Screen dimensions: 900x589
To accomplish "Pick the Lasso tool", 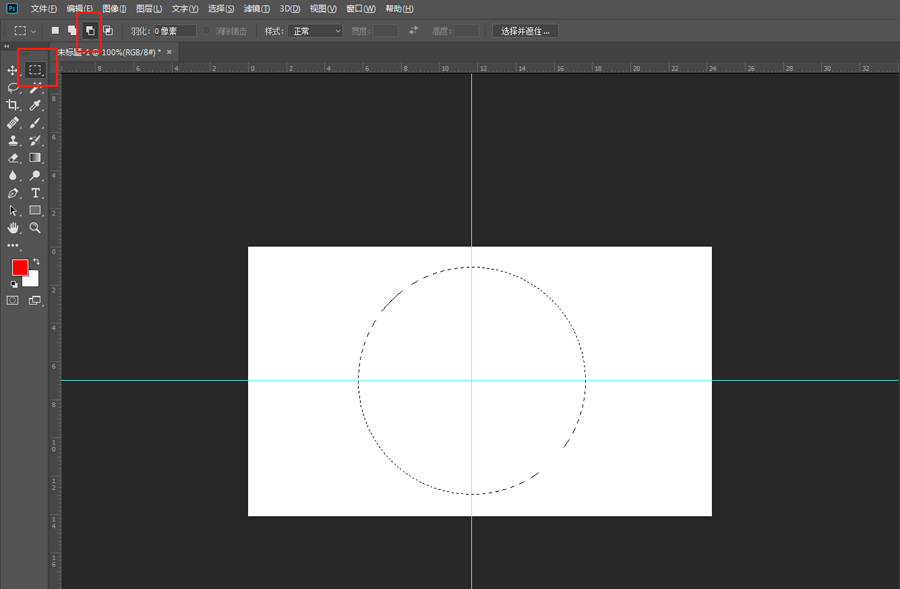I will coord(12,88).
